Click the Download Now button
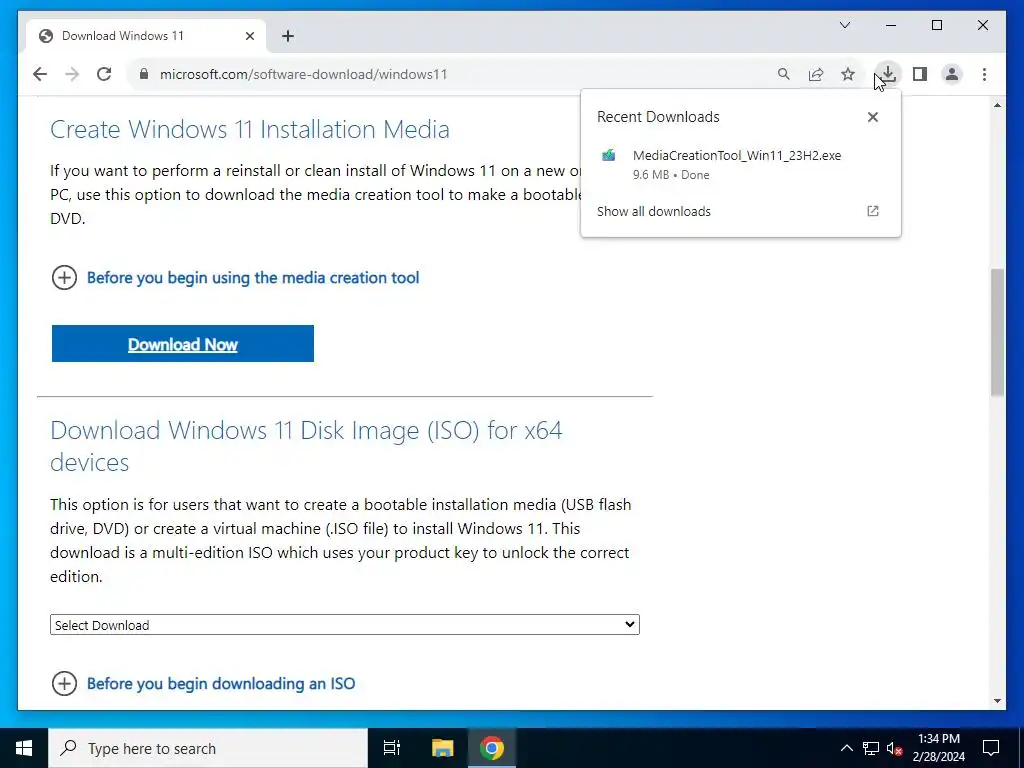Screen dimensions: 1024x768 click(183, 344)
